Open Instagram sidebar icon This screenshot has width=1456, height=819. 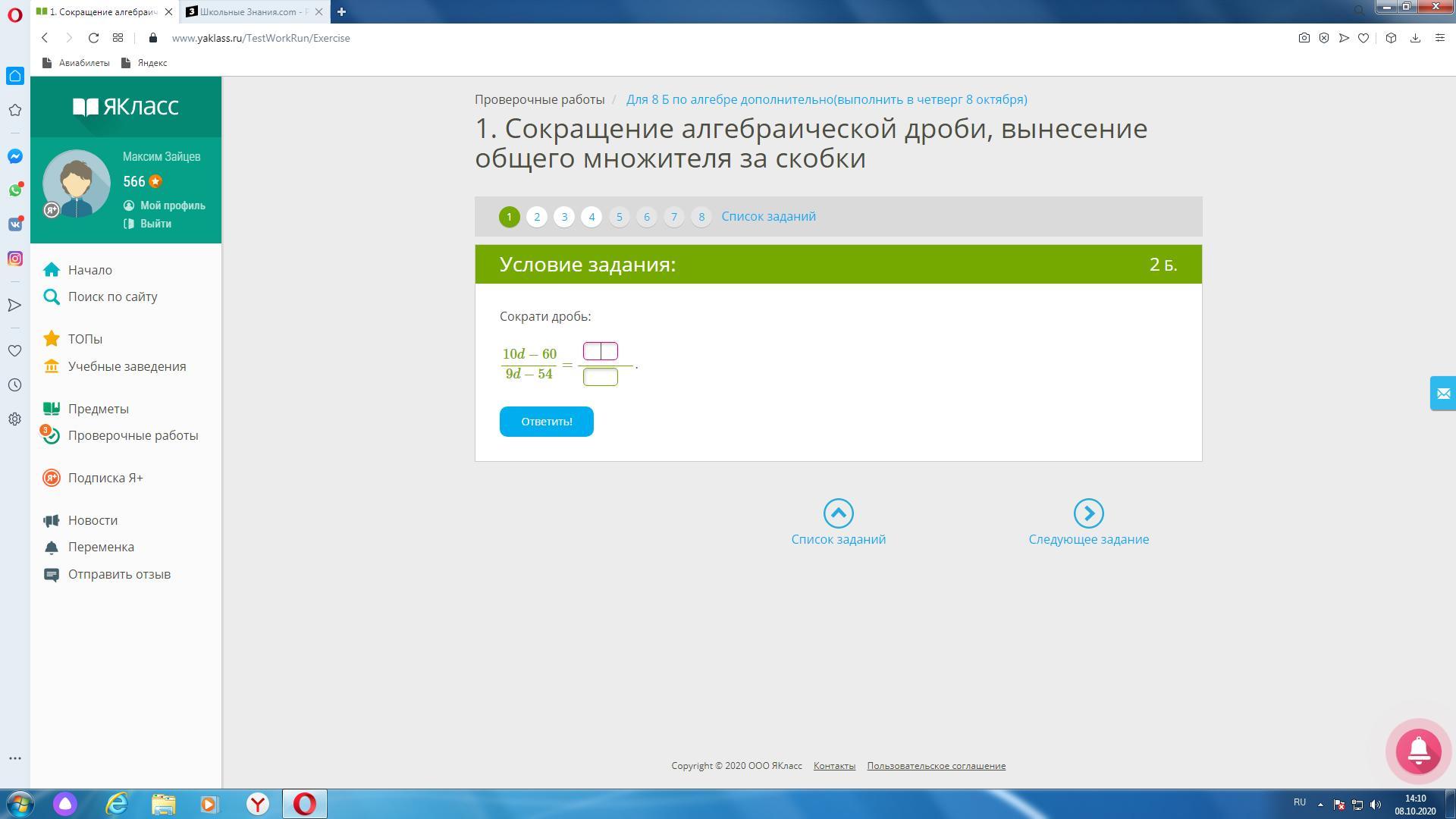tap(14, 259)
